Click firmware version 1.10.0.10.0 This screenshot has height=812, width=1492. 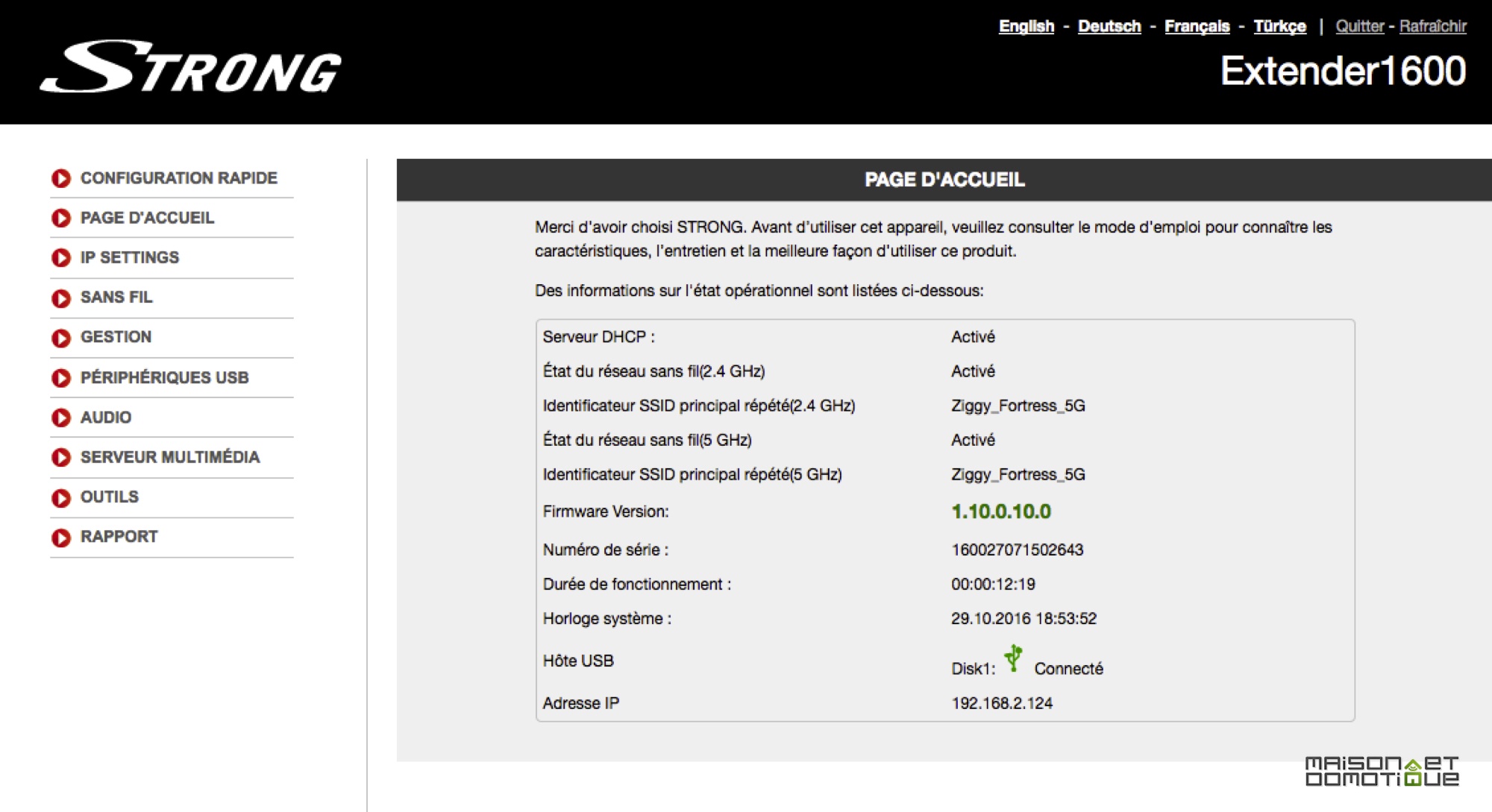(x=1001, y=512)
